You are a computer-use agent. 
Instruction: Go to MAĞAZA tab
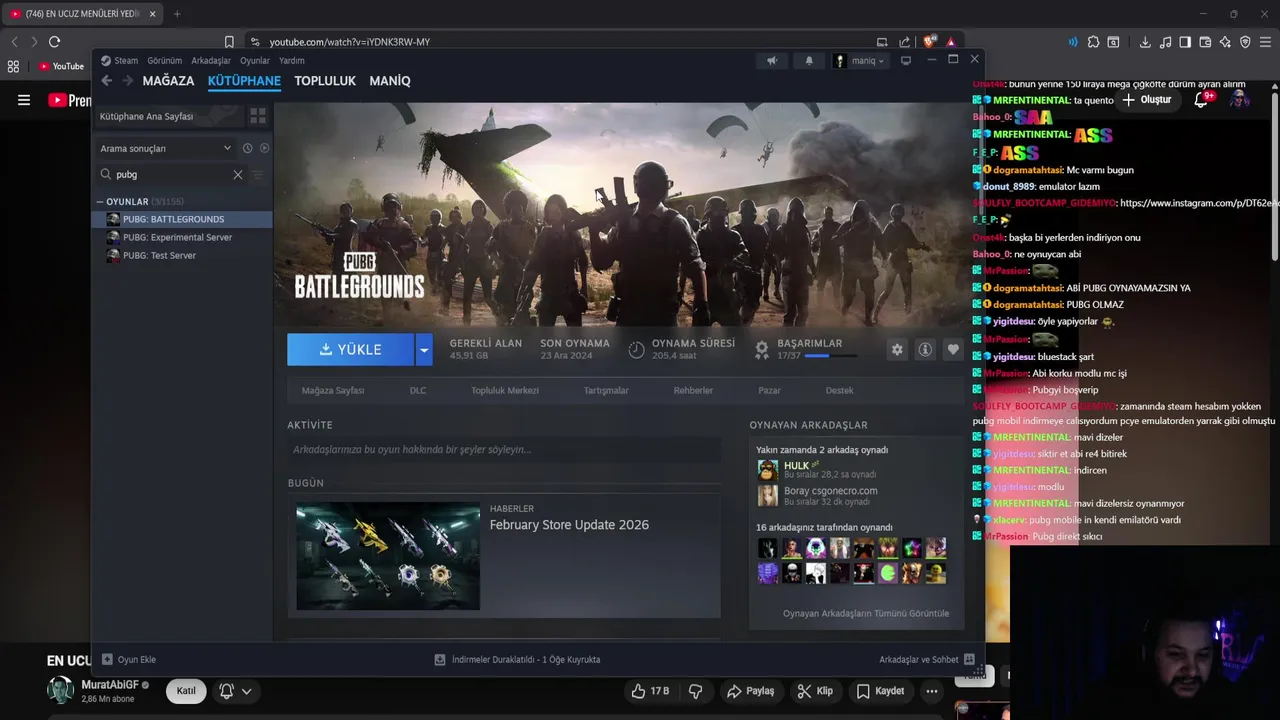tap(168, 81)
